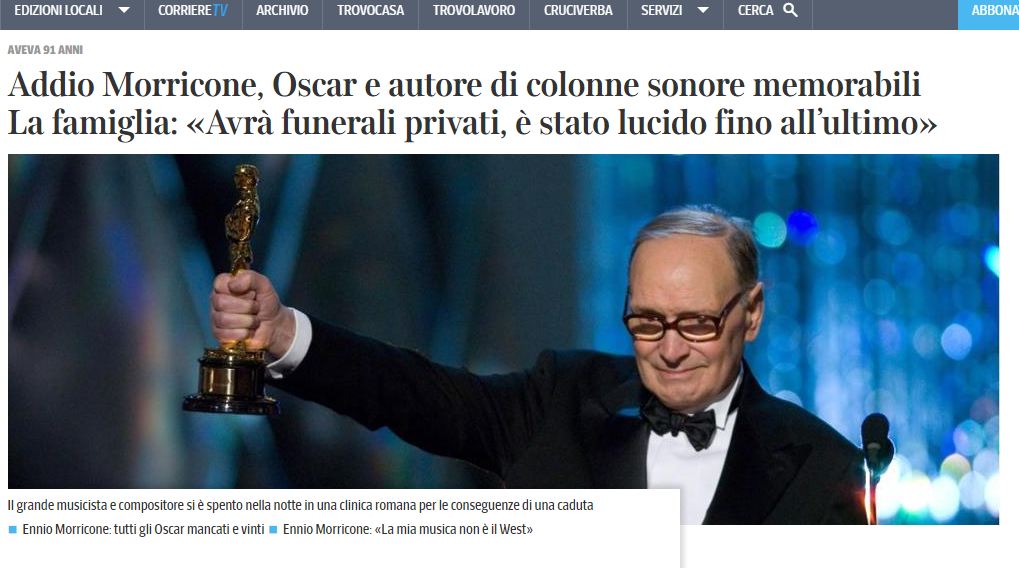The image size is (1019, 568).
Task: Open the Corriere TV section
Action: tap(193, 10)
